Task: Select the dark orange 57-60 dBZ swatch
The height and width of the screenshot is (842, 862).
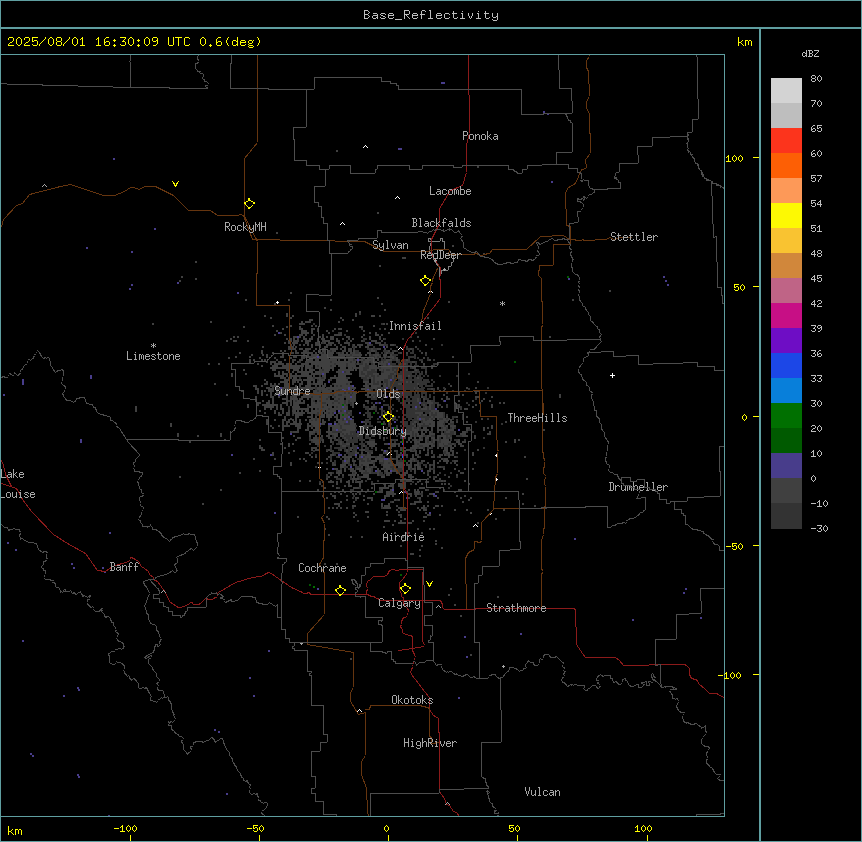Action: [786, 165]
